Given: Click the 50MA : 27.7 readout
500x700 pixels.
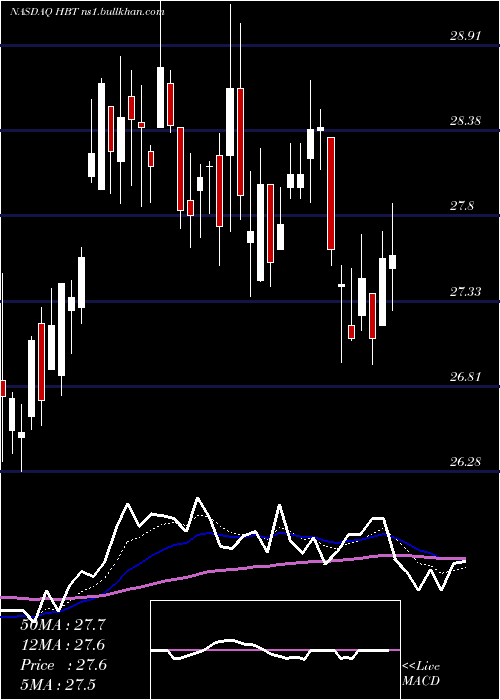Looking at the screenshot, I should [63, 625].
